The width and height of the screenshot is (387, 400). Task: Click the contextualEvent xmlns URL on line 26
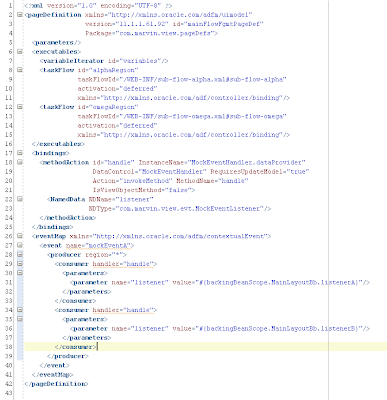pos(180,236)
